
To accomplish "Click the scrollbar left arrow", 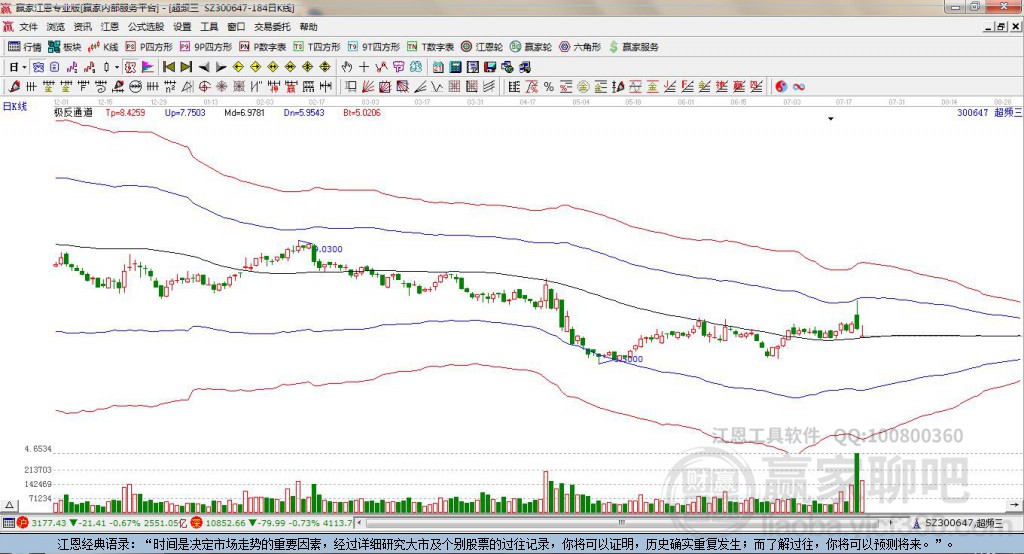I will click(359, 523).
